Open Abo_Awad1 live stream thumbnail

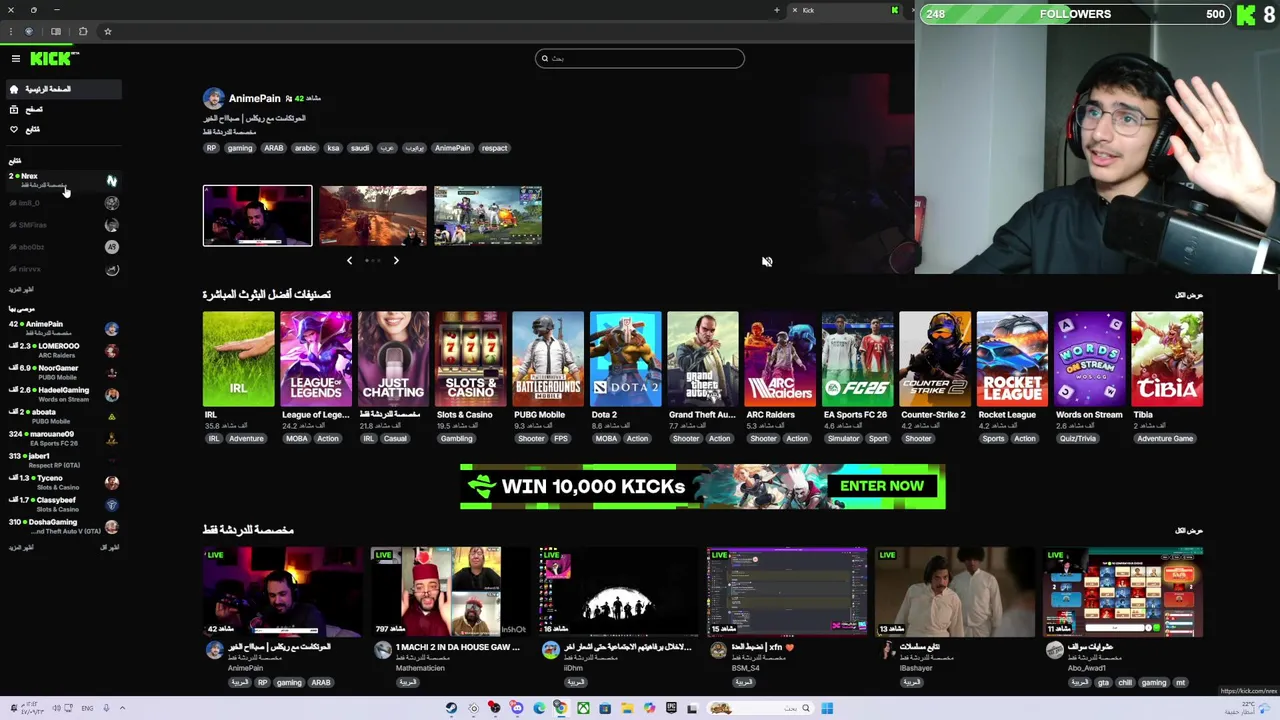click(1123, 591)
